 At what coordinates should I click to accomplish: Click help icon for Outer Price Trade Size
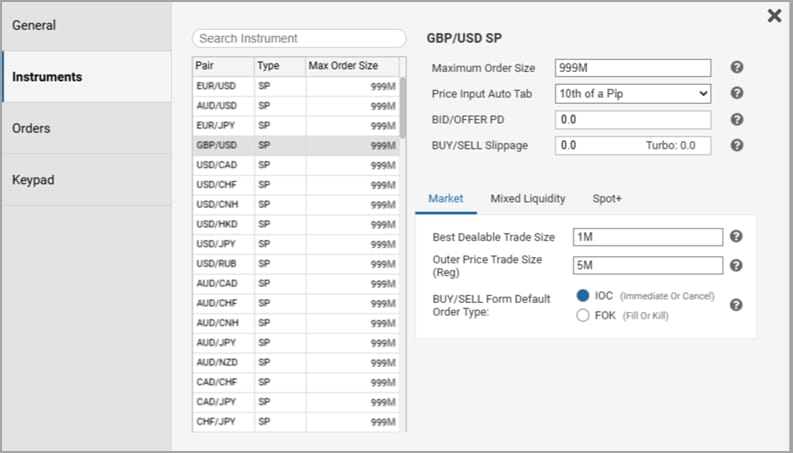coord(737,266)
